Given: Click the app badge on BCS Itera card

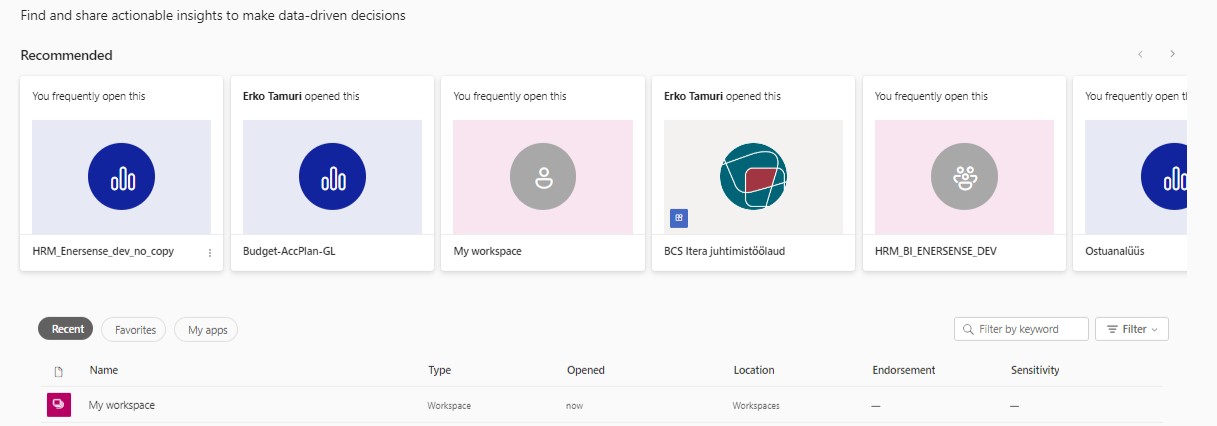Looking at the screenshot, I should click(x=679, y=217).
